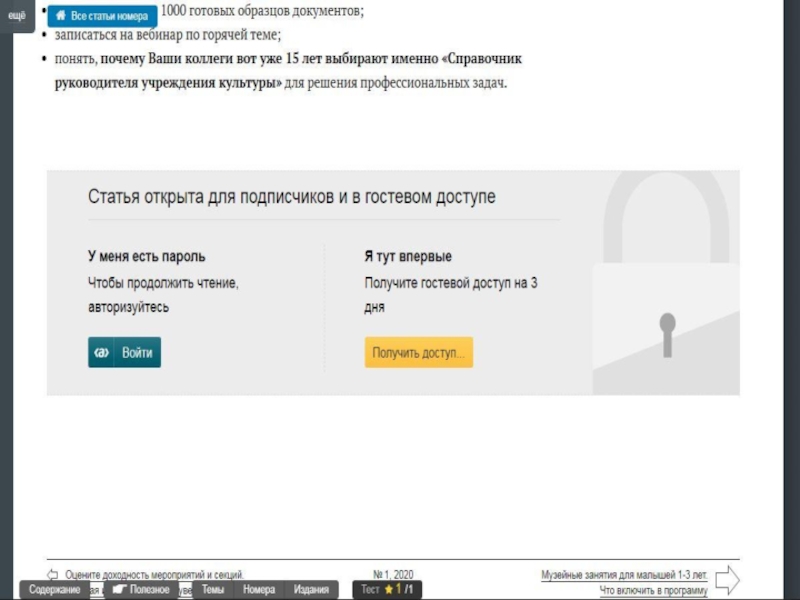Click the bullet 'записаться на вебинар по горячей теме'
Image resolution: width=800 pixels, height=600 pixels.
(168, 35)
